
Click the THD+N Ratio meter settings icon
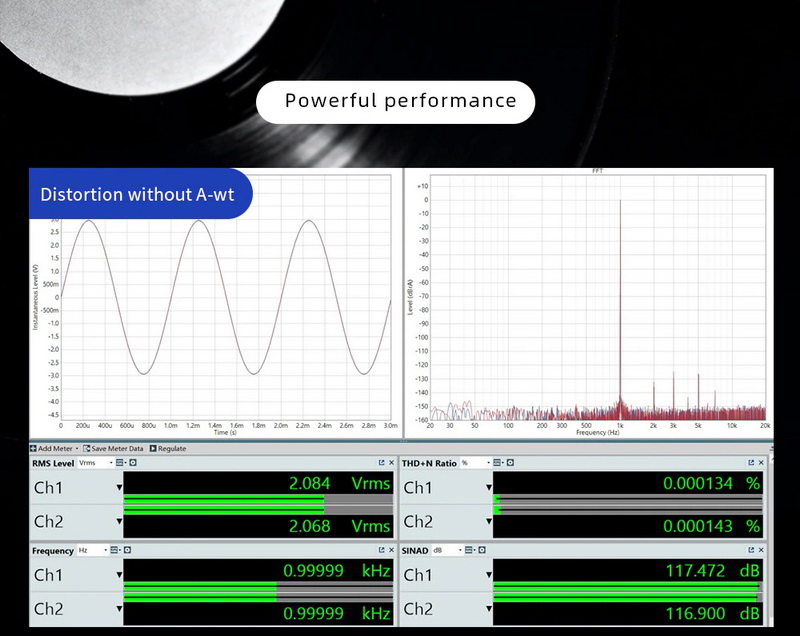click(509, 464)
